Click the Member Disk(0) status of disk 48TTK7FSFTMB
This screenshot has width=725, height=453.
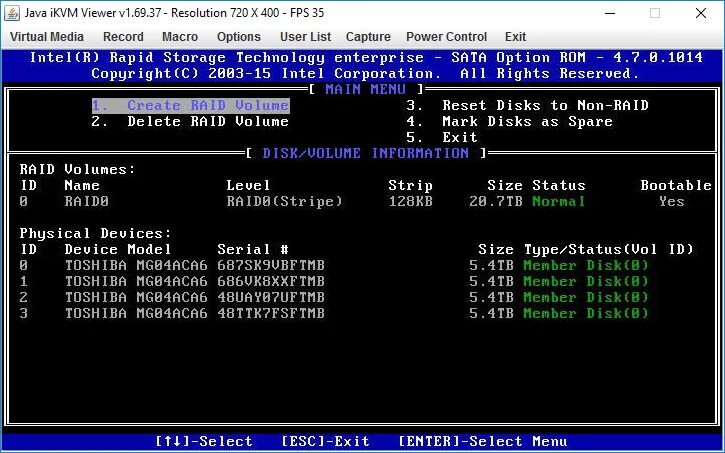click(585, 313)
